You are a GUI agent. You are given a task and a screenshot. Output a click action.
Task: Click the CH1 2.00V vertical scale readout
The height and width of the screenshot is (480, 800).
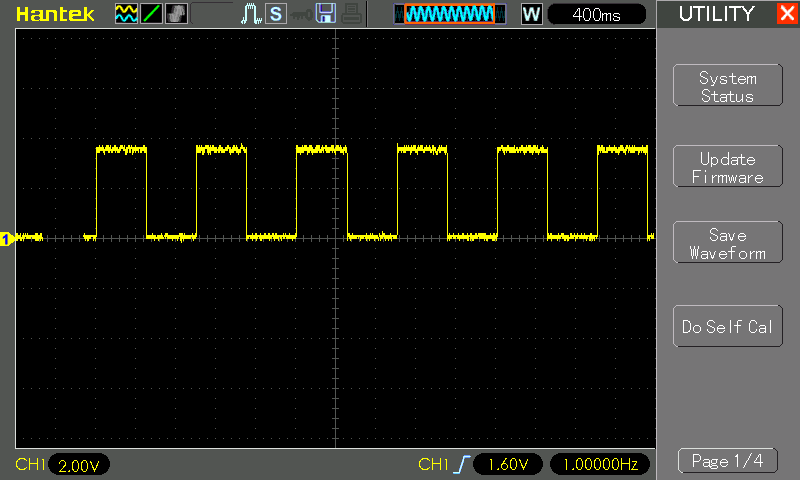click(78, 465)
